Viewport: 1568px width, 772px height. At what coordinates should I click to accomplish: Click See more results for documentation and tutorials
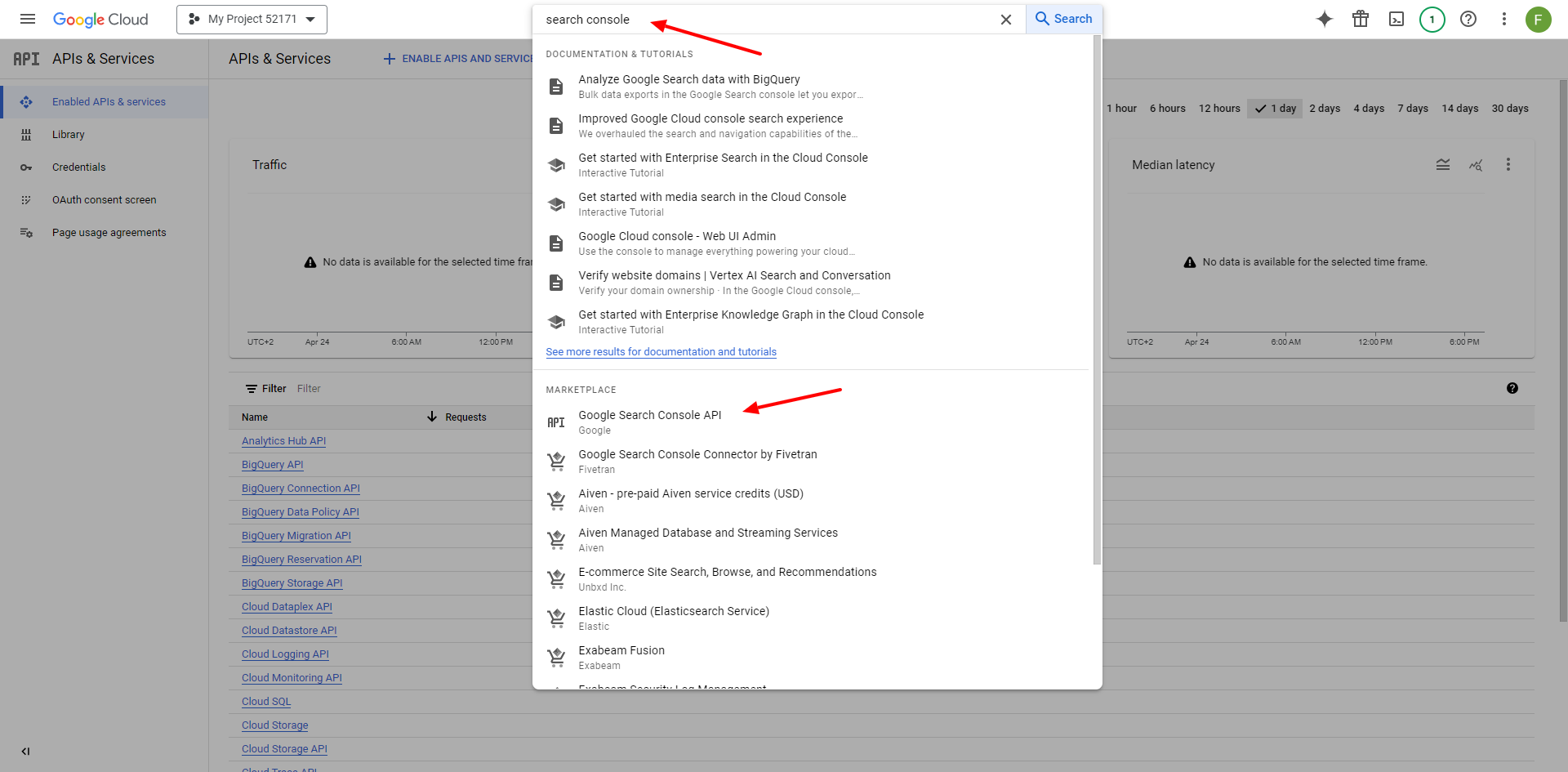point(661,352)
